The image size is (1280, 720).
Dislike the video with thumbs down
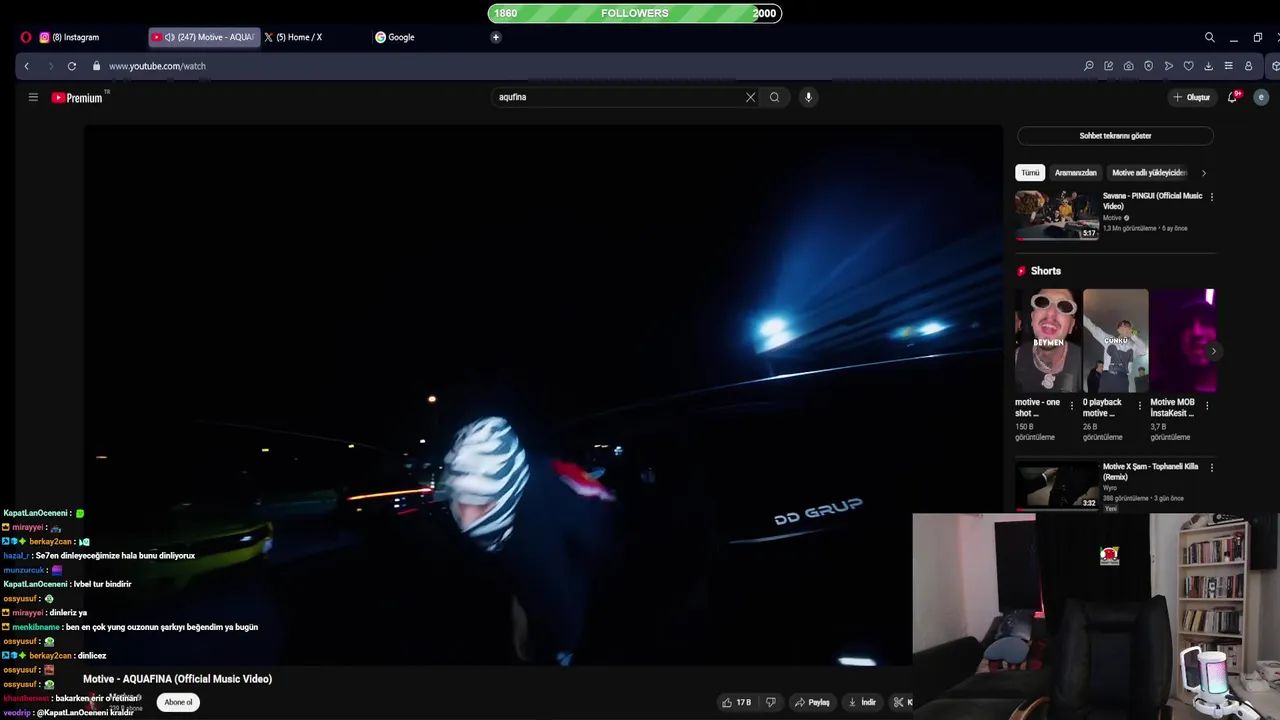(770, 702)
